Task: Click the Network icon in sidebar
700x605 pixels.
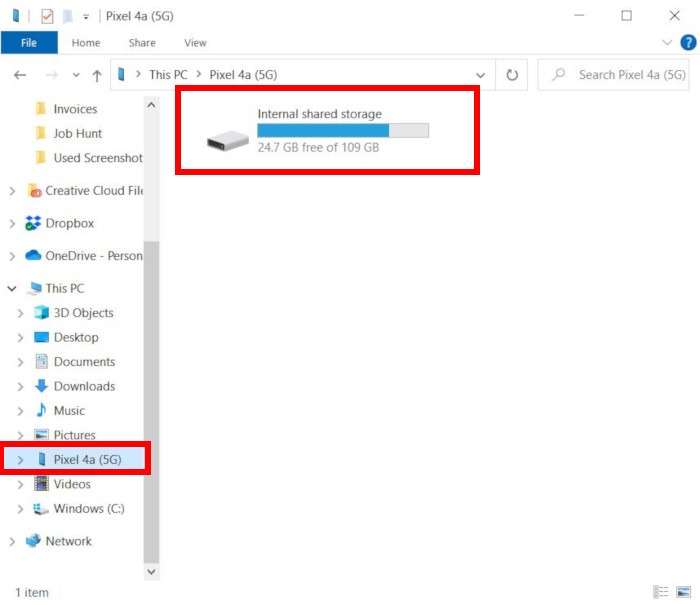Action: coord(33,541)
